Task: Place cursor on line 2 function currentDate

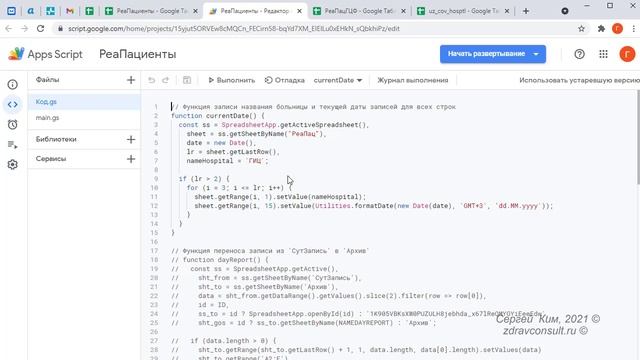Action: click(x=218, y=116)
